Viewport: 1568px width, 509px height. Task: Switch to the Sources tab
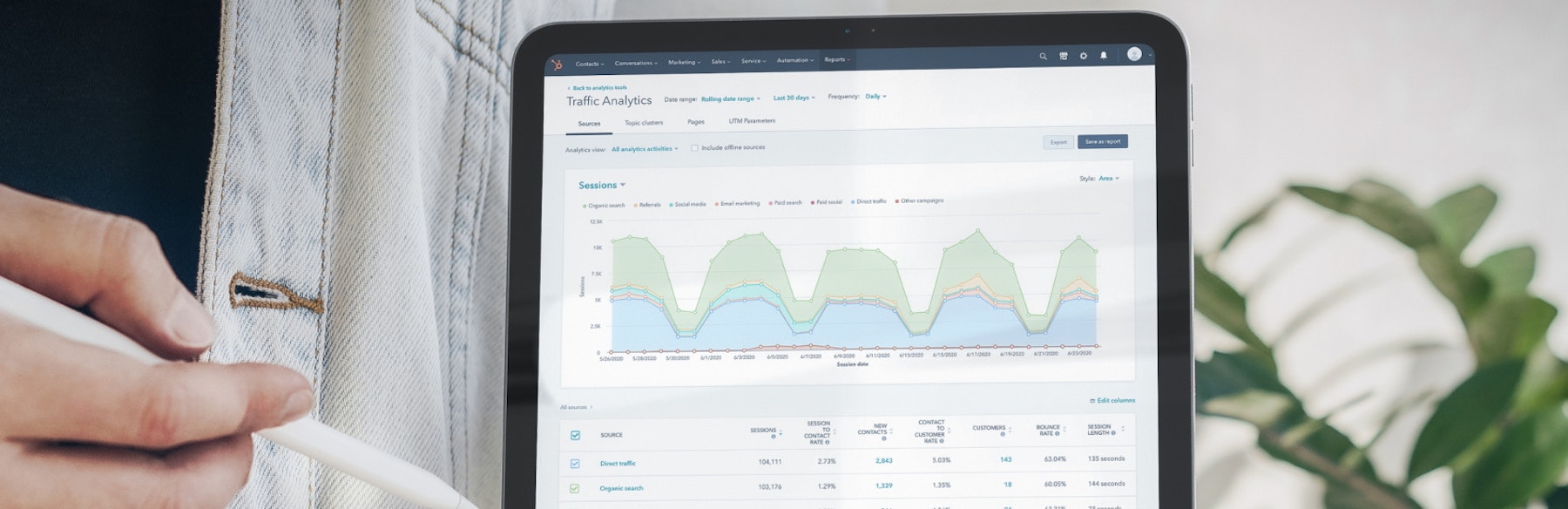click(x=589, y=124)
